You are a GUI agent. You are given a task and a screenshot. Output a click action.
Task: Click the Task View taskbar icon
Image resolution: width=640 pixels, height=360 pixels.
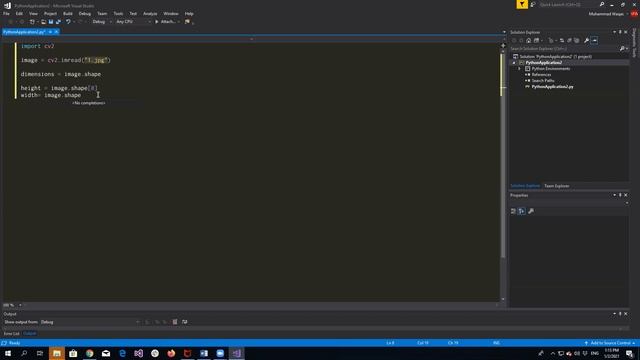click(40, 353)
